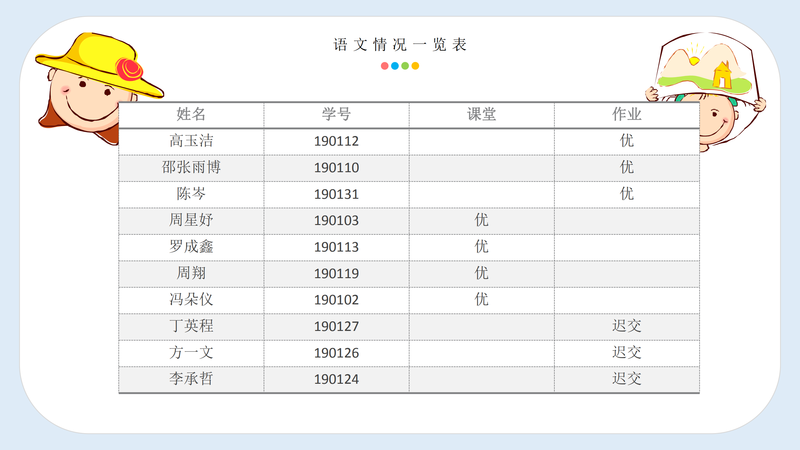The image size is (800, 450).
Task: Click the name cell 李承哲
Action: coord(191,379)
